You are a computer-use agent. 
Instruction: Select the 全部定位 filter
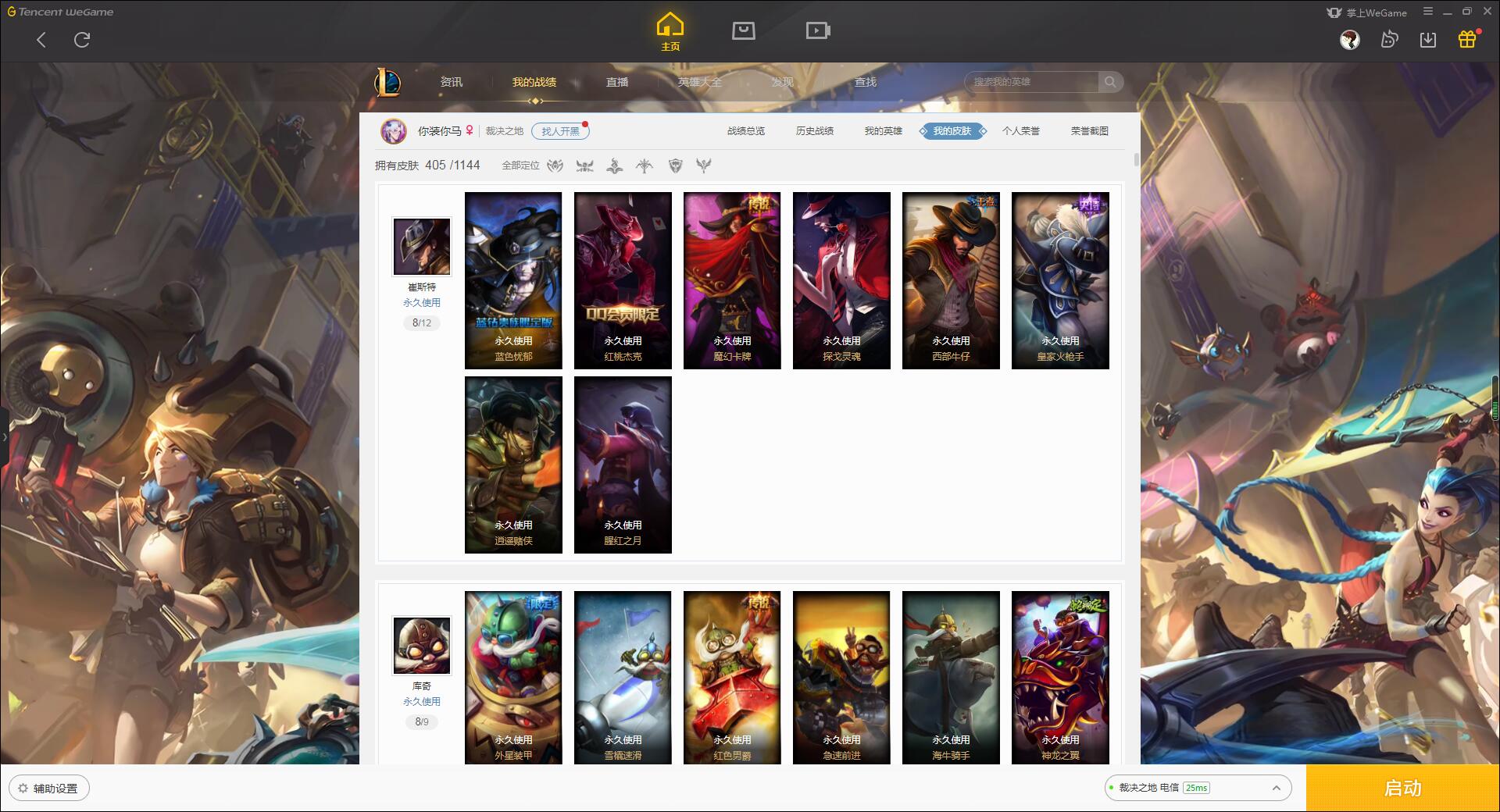click(x=520, y=166)
